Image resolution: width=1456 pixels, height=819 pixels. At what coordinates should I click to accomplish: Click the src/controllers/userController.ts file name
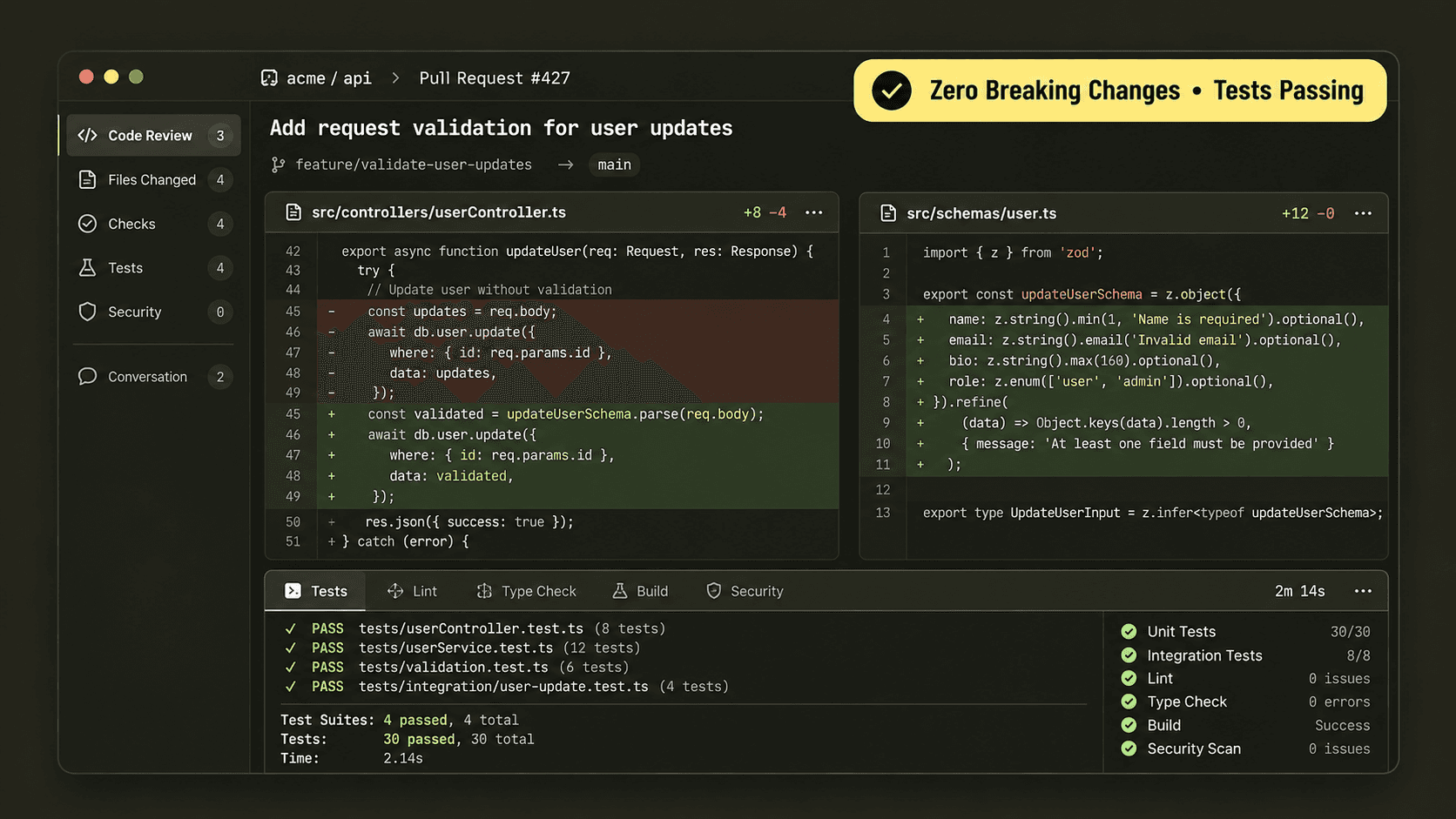point(439,212)
